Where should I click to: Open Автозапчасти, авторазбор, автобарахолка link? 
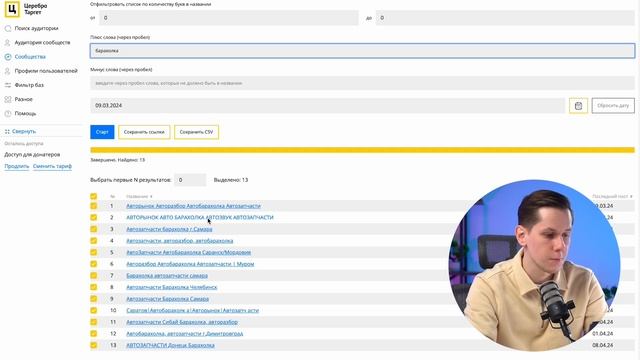coord(180,240)
